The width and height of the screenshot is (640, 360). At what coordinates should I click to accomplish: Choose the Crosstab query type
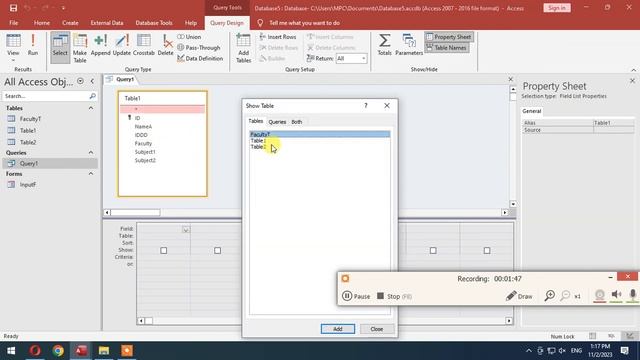point(144,45)
